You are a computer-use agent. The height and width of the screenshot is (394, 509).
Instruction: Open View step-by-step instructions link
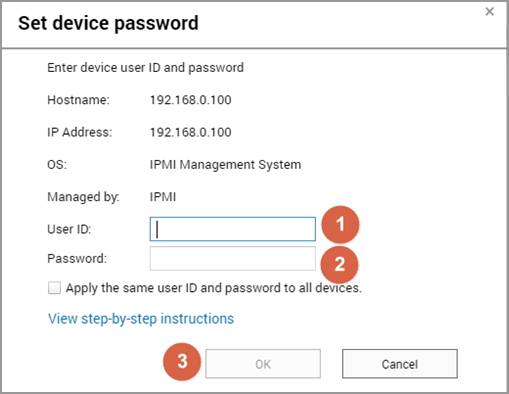141,319
